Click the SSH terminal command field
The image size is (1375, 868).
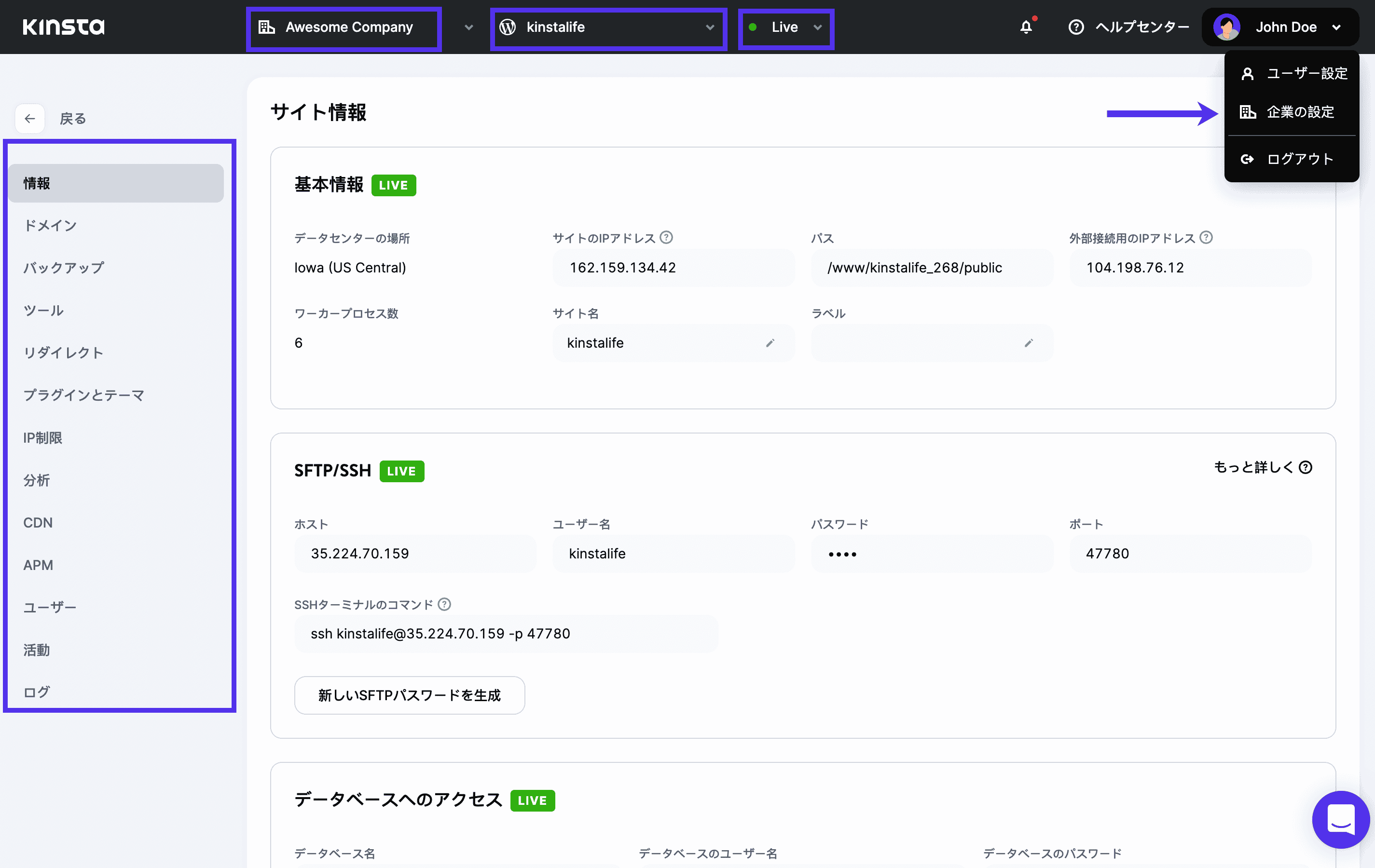coord(505,634)
